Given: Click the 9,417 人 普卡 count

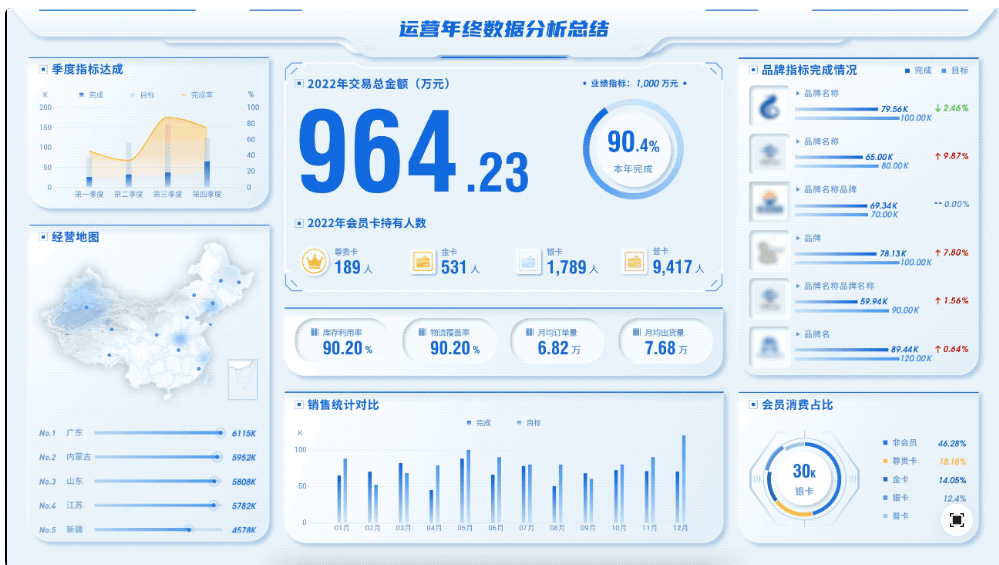Looking at the screenshot, I should pyautogui.click(x=679, y=267).
